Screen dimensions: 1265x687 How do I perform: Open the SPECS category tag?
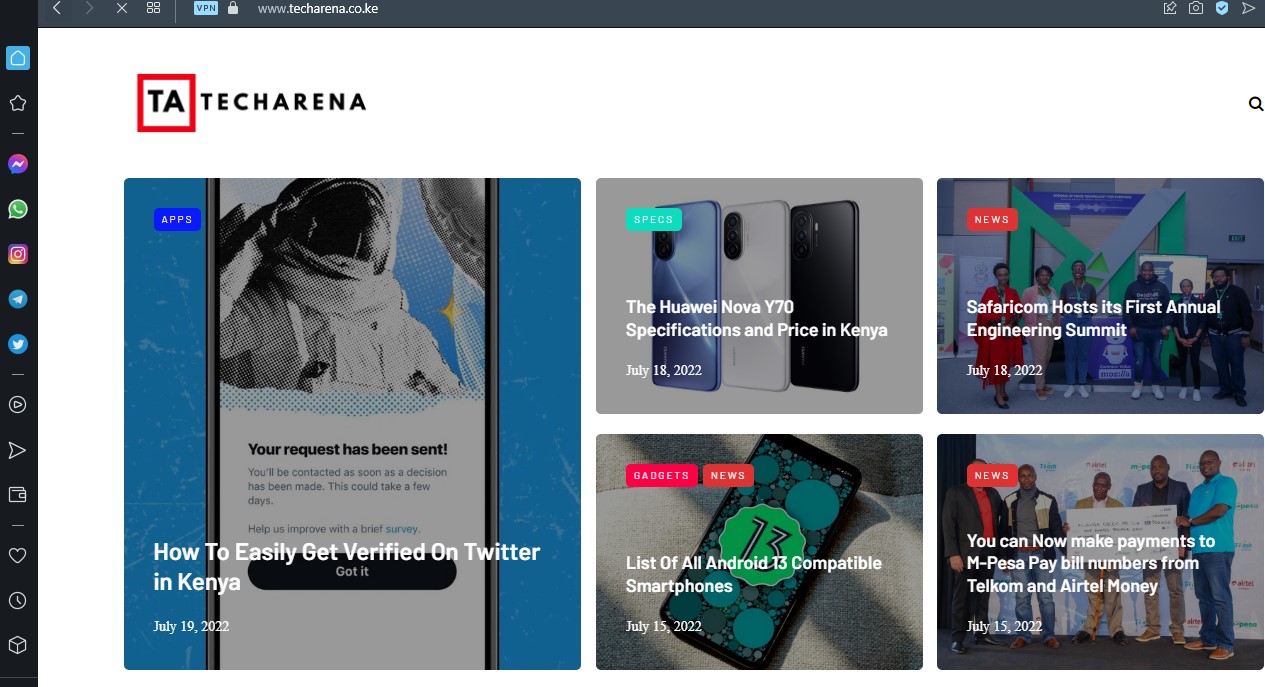coord(654,220)
